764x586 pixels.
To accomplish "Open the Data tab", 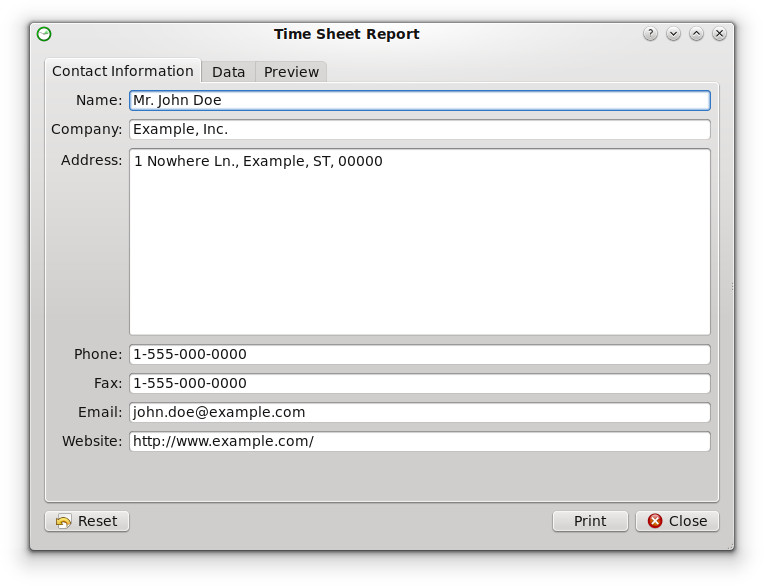I will pyautogui.click(x=229, y=72).
